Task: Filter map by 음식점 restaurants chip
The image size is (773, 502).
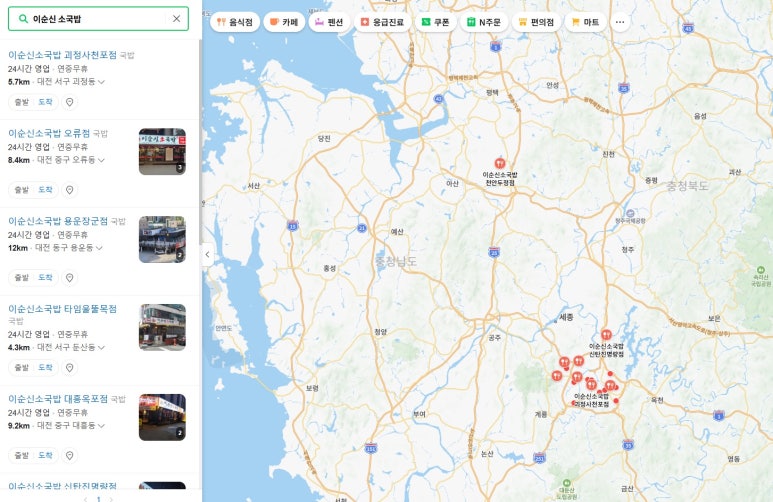Action: click(x=235, y=22)
